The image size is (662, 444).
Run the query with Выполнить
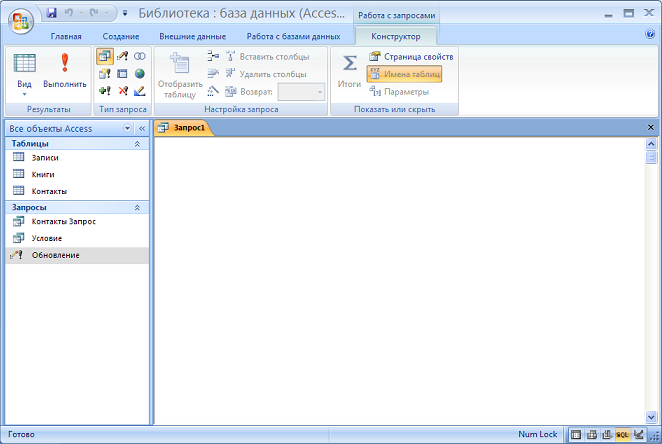tap(65, 72)
